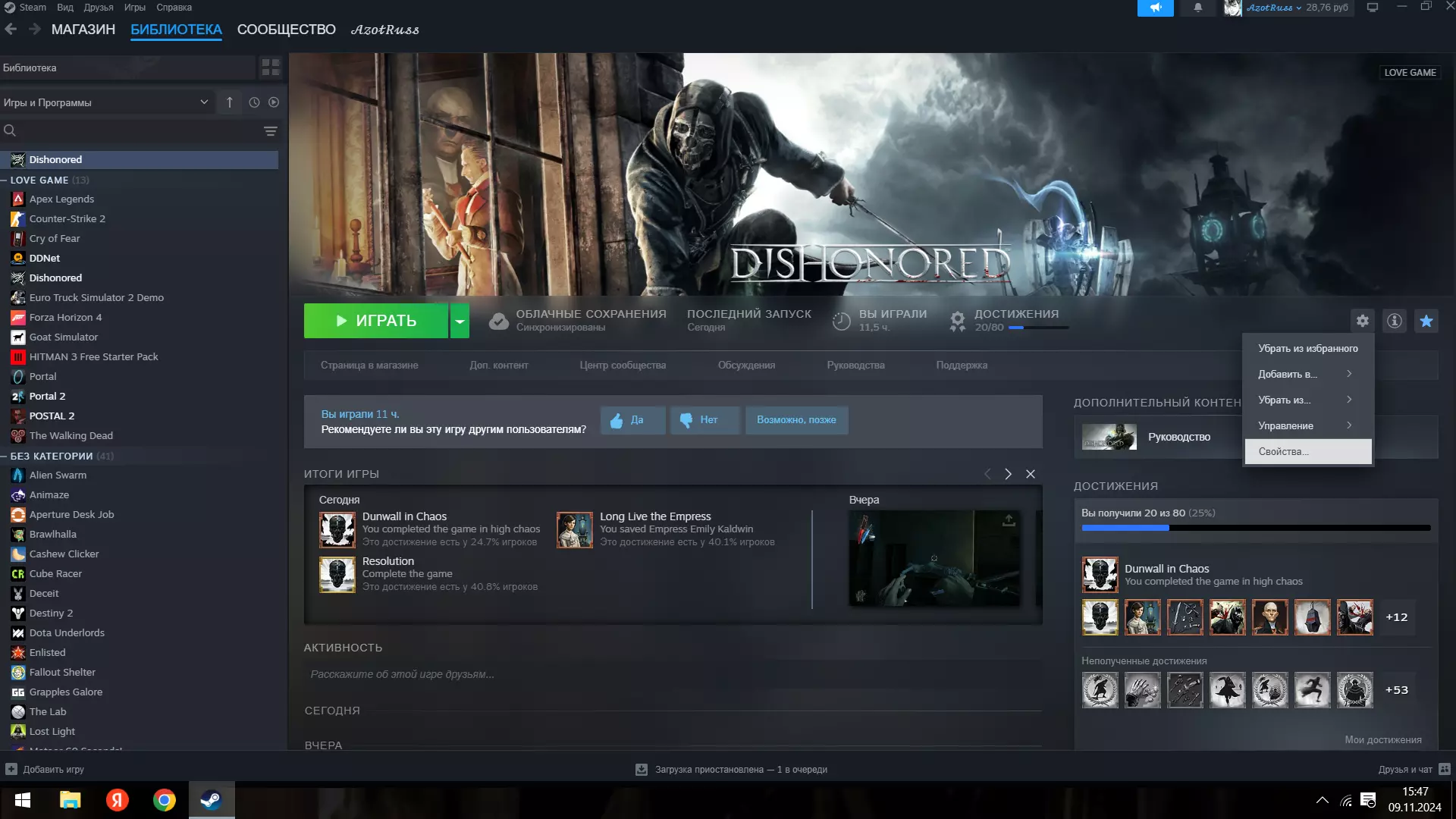Viewport: 1456px width, 819px height.
Task: Open notifications bell icon
Action: tap(1198, 8)
